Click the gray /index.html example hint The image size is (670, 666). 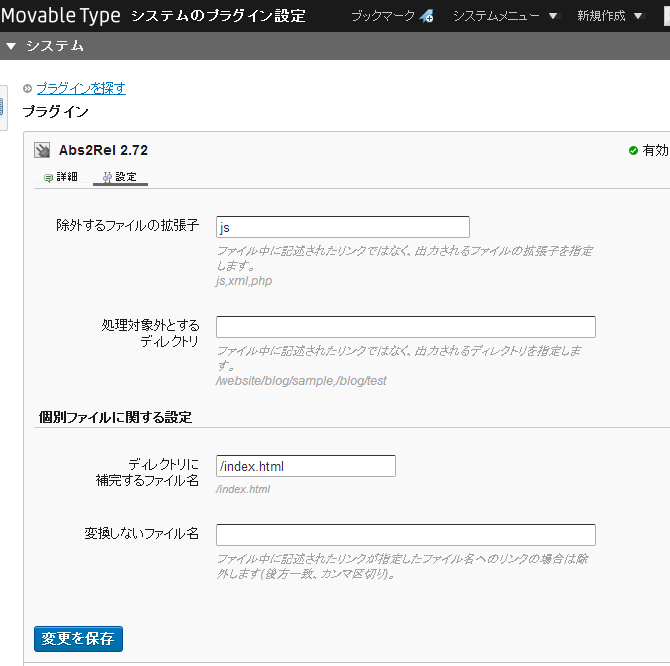[243, 489]
